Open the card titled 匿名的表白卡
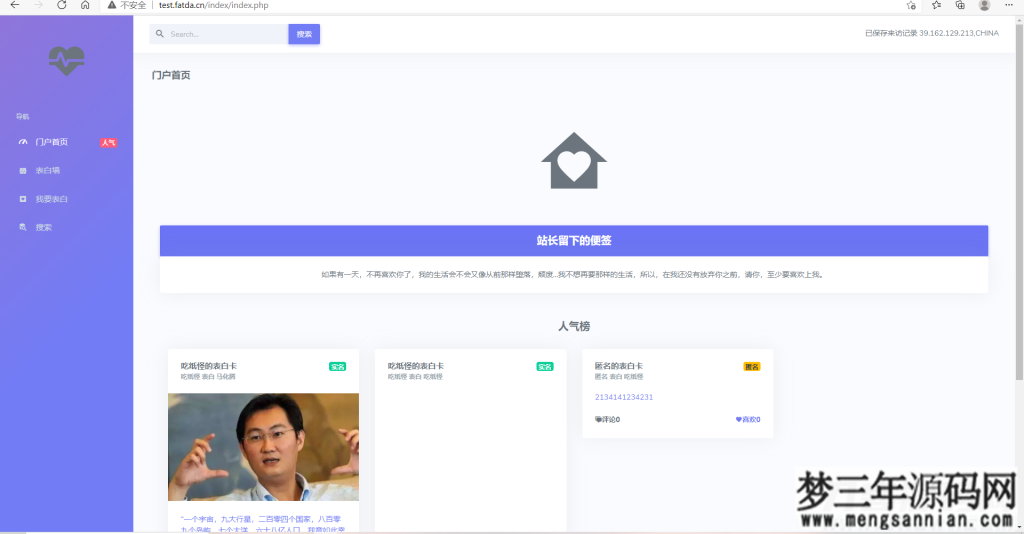 coord(618,366)
